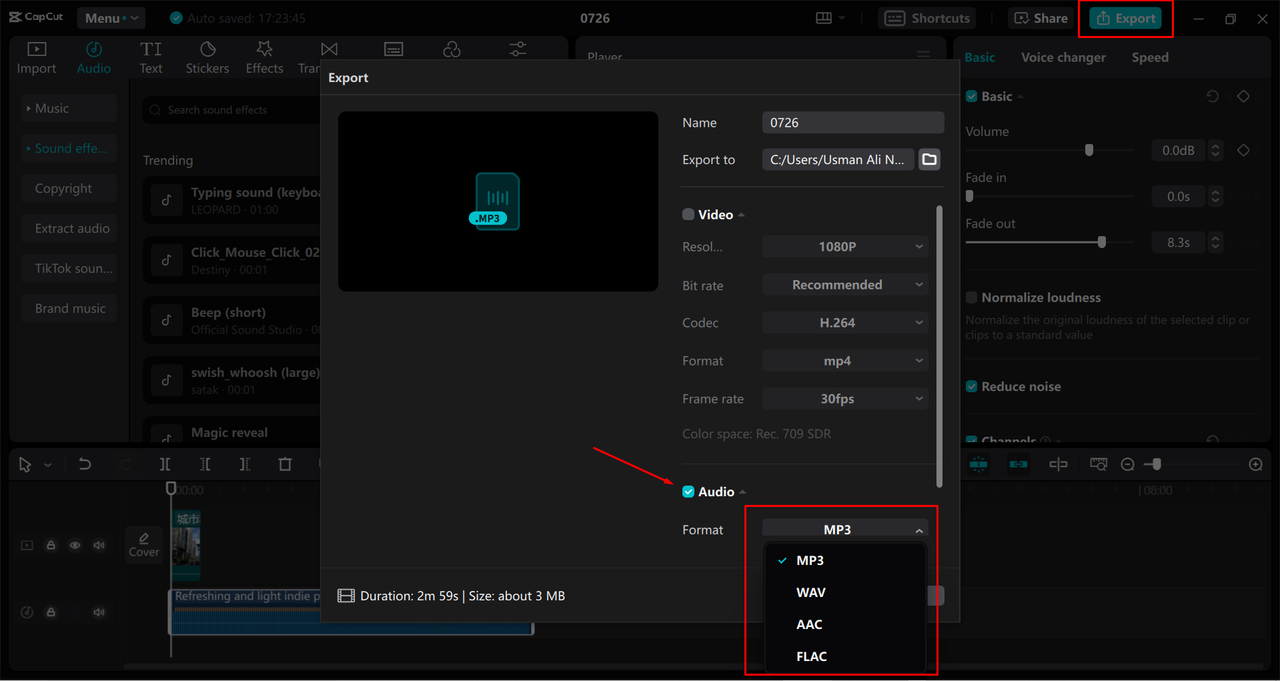Click the Volume slider handle
This screenshot has height=681, width=1280.
[x=1089, y=150]
